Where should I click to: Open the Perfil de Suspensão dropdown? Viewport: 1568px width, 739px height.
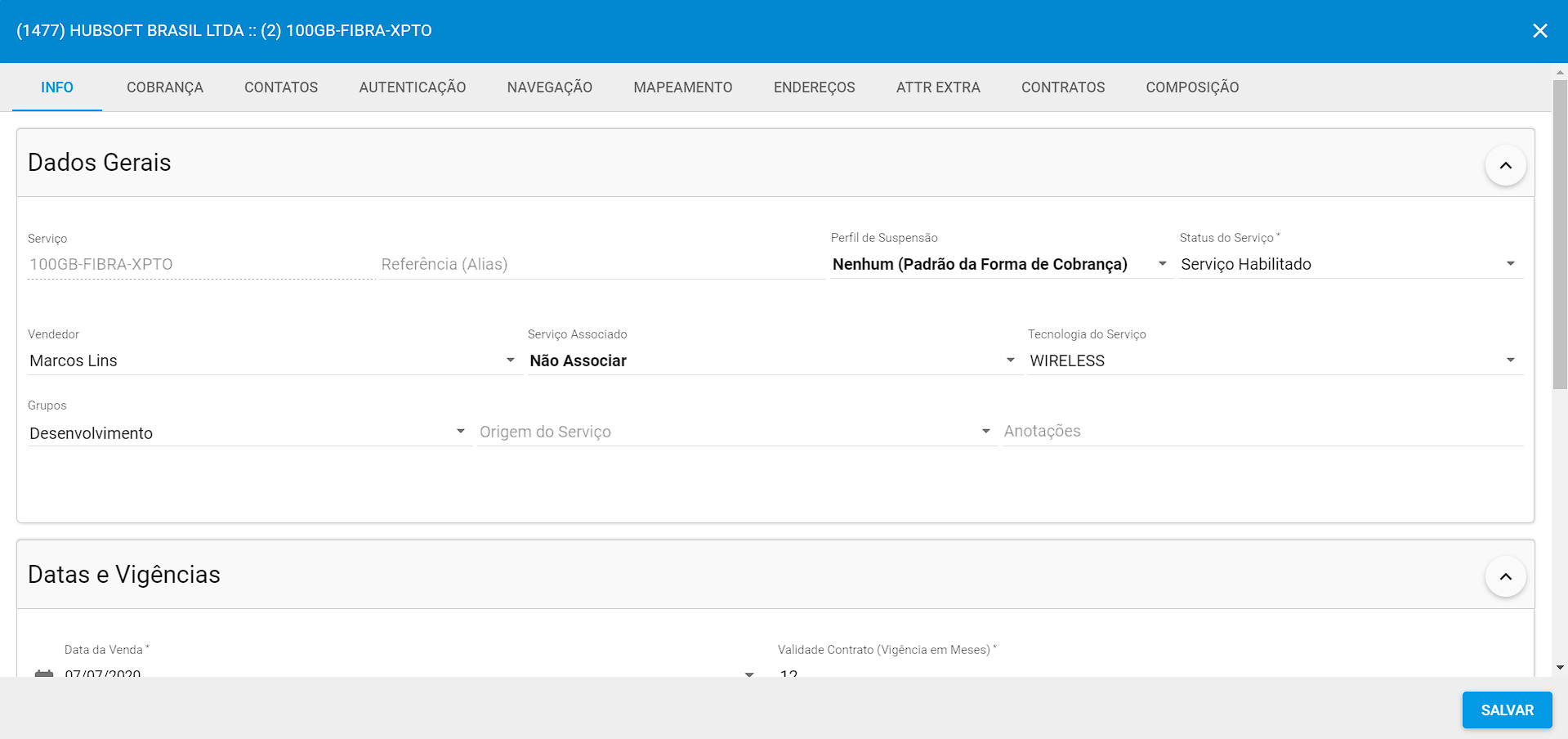[x=1002, y=264]
